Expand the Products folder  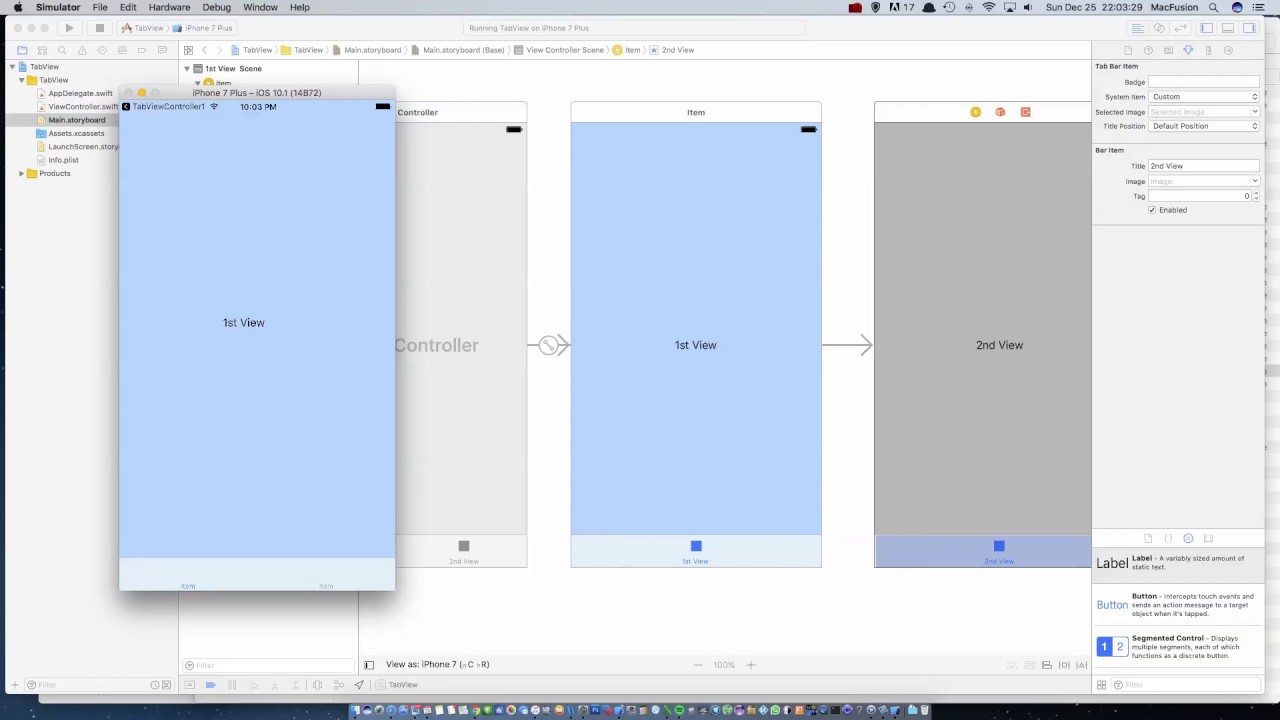tap(21, 174)
